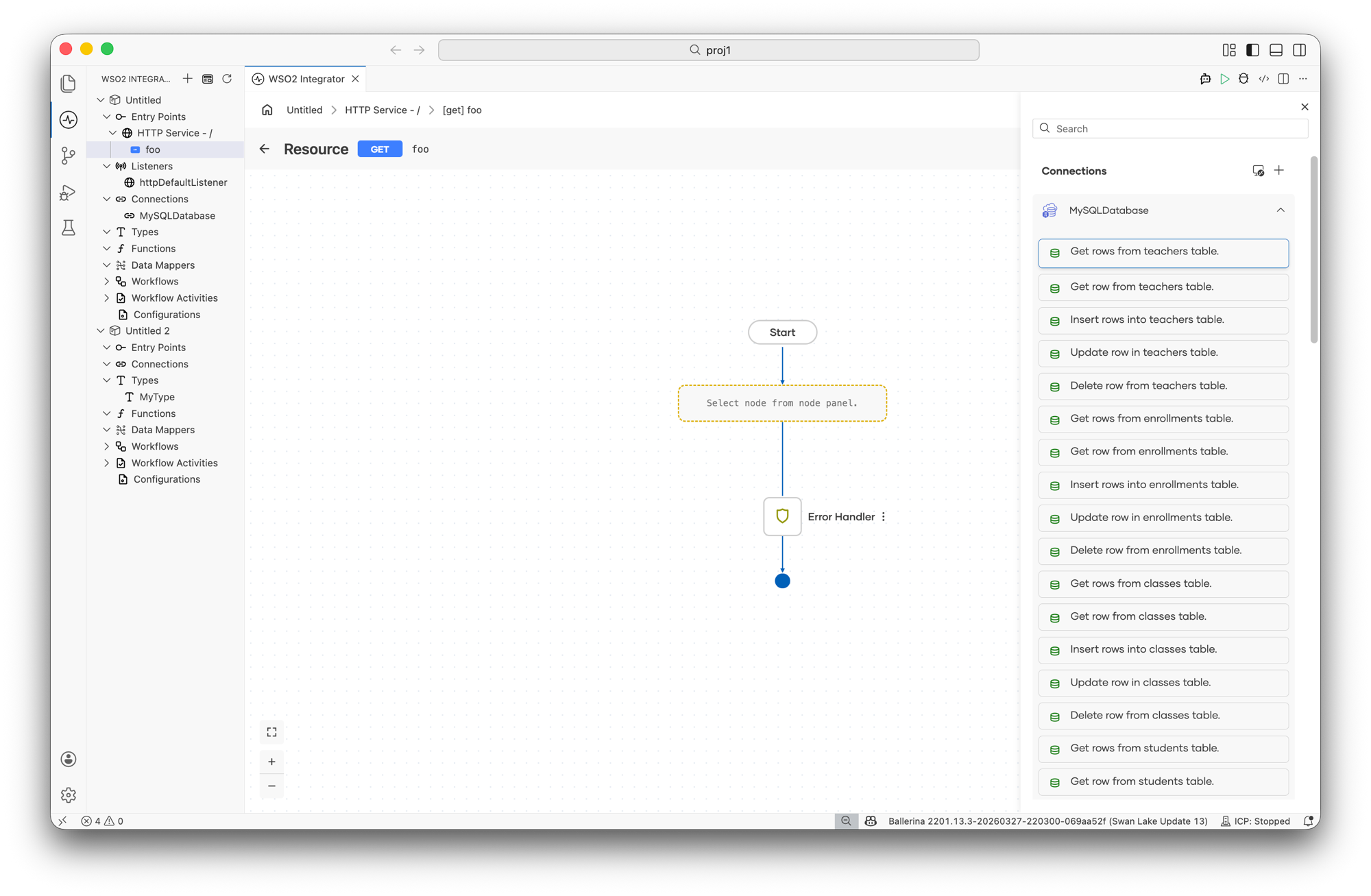The image size is (1371, 896).
Task: Open the more actions ellipsis in editor toolbar
Action: click(x=1303, y=79)
